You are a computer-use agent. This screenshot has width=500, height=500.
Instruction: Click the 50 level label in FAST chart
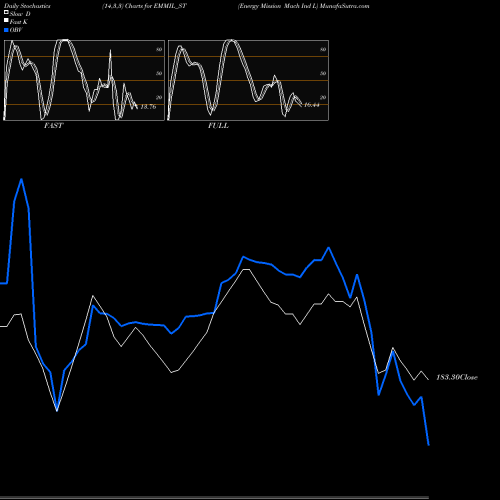pyautogui.click(x=159, y=73)
